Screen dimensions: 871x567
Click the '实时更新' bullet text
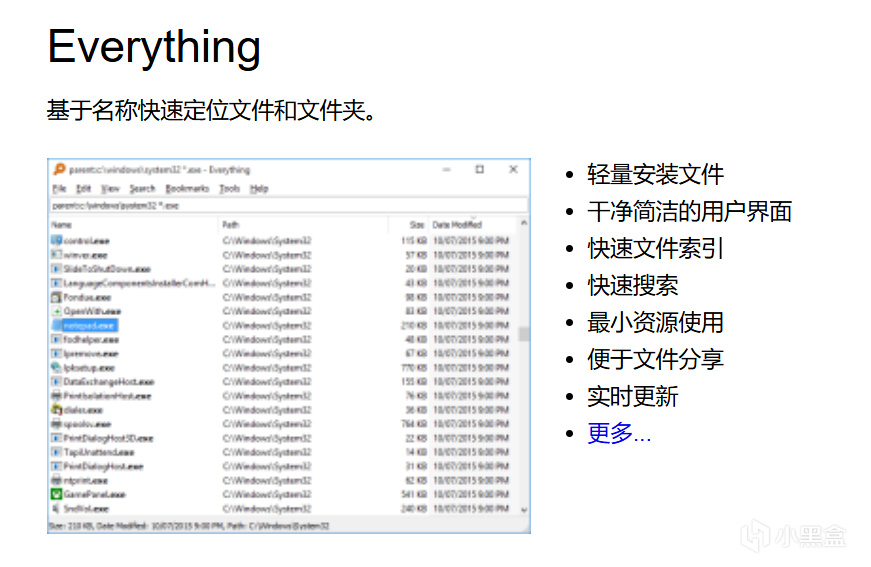633,397
